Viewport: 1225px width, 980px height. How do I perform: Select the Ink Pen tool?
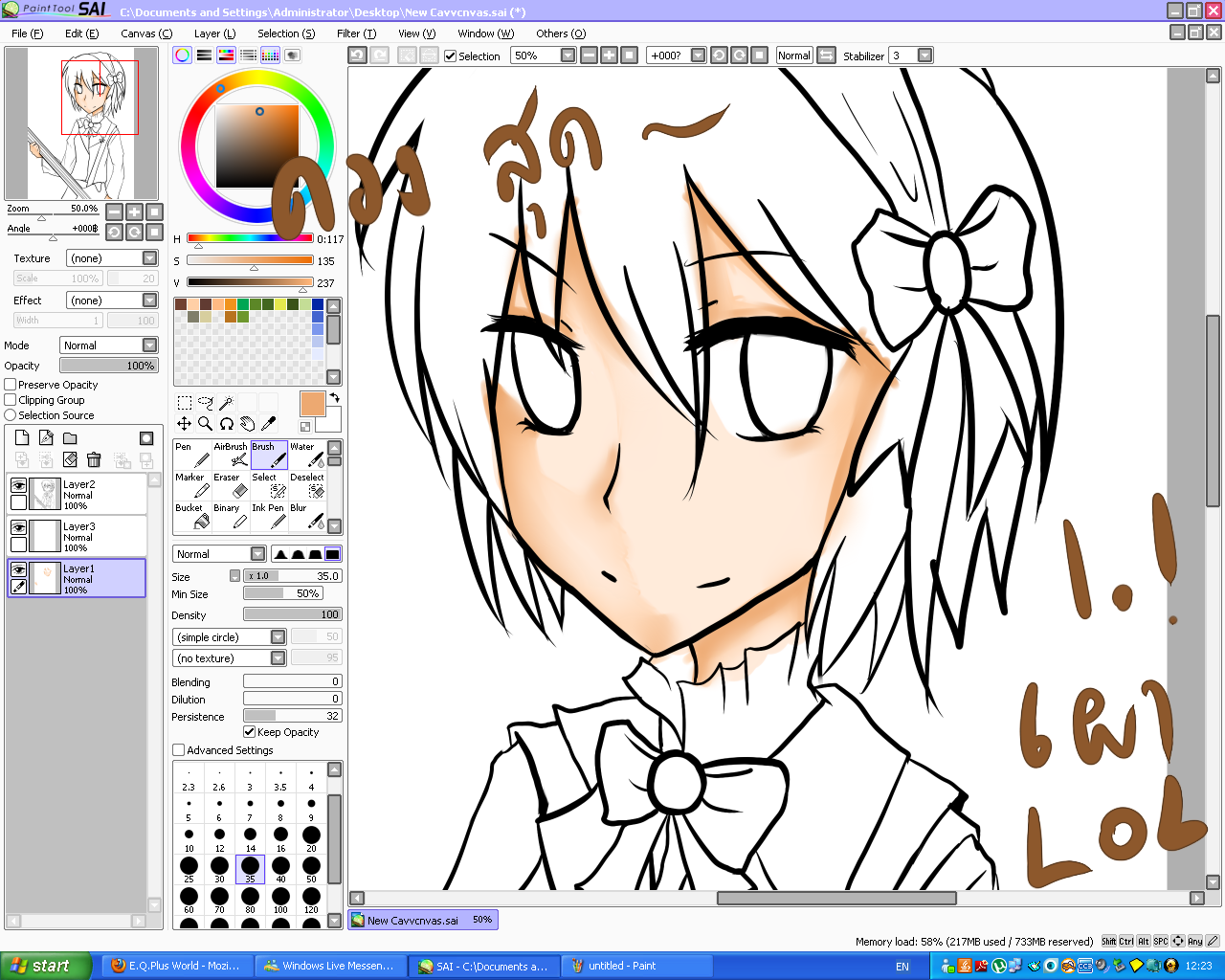(x=269, y=516)
